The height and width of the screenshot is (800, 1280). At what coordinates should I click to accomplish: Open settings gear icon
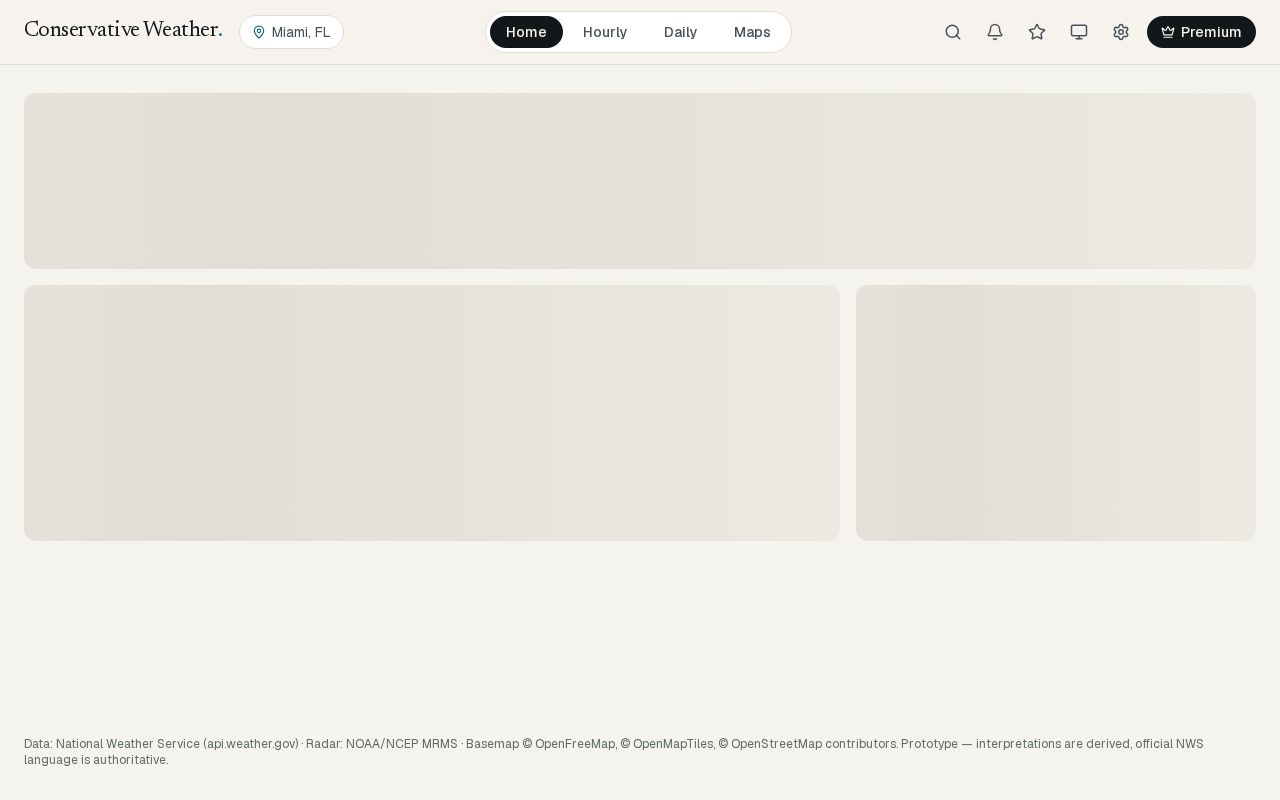click(1121, 32)
